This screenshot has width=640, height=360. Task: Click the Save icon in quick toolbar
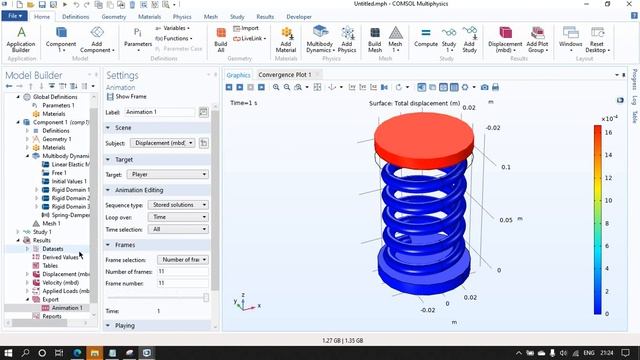[x=42, y=4]
